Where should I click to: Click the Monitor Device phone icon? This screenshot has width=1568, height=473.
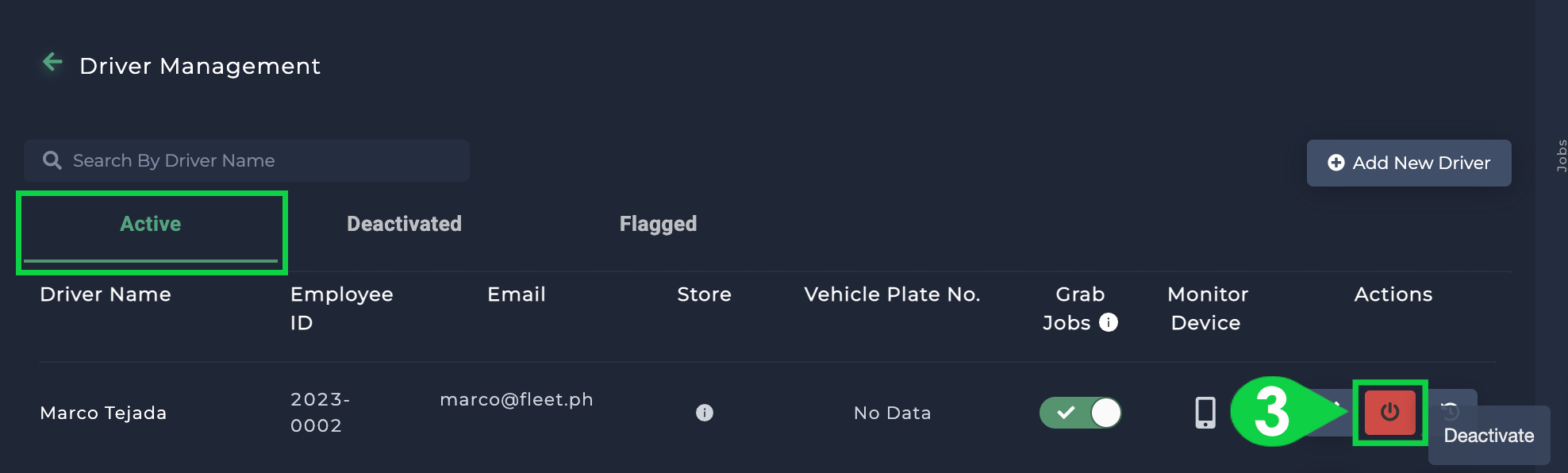pos(1205,413)
